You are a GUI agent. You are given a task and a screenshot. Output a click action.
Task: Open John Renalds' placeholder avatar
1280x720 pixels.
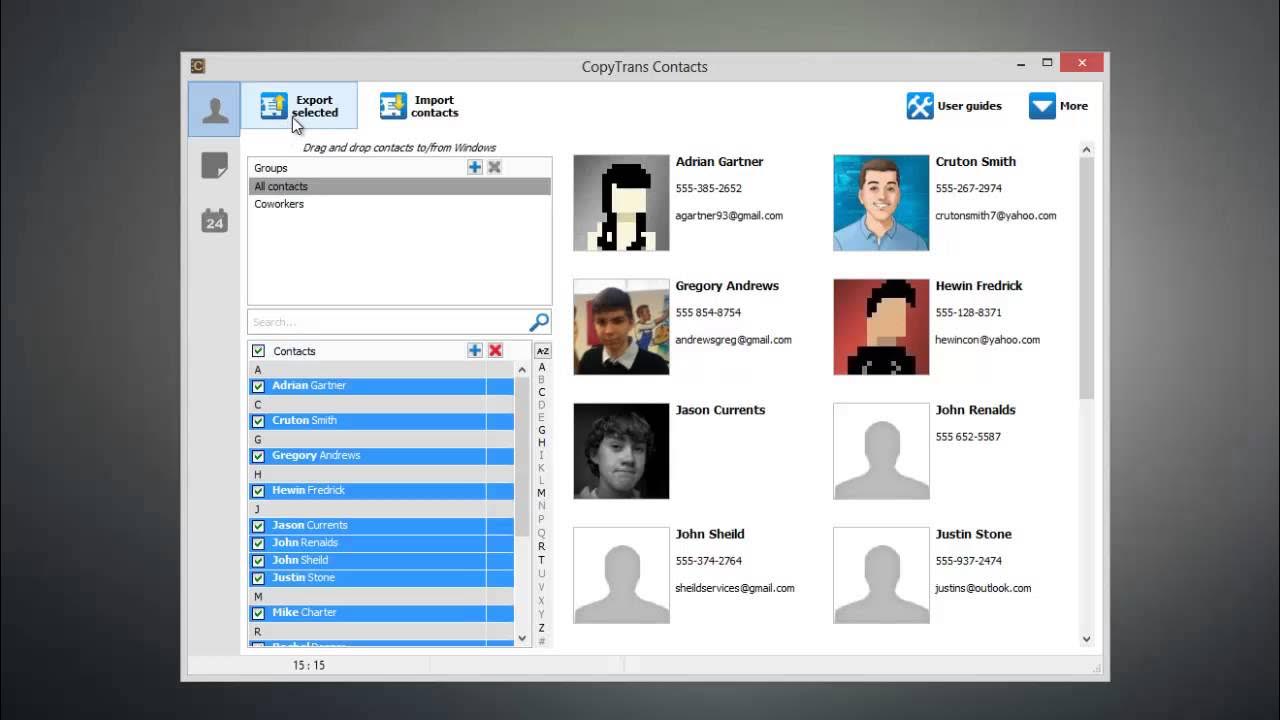881,451
